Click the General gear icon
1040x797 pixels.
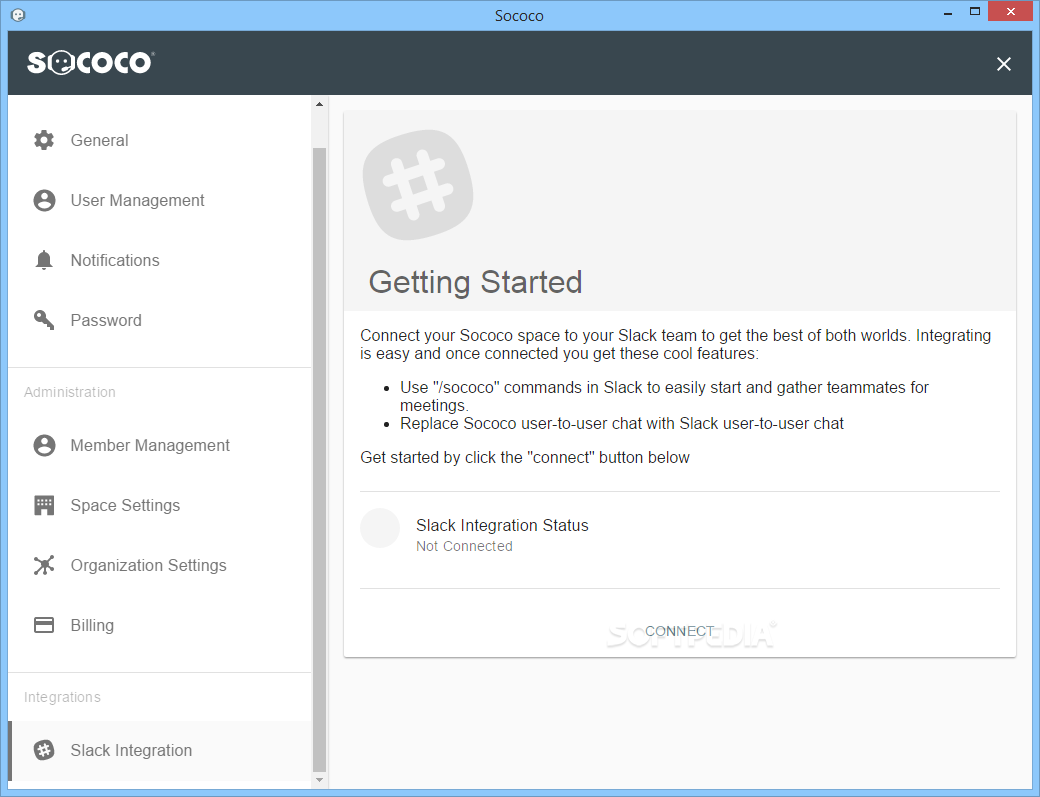44,140
